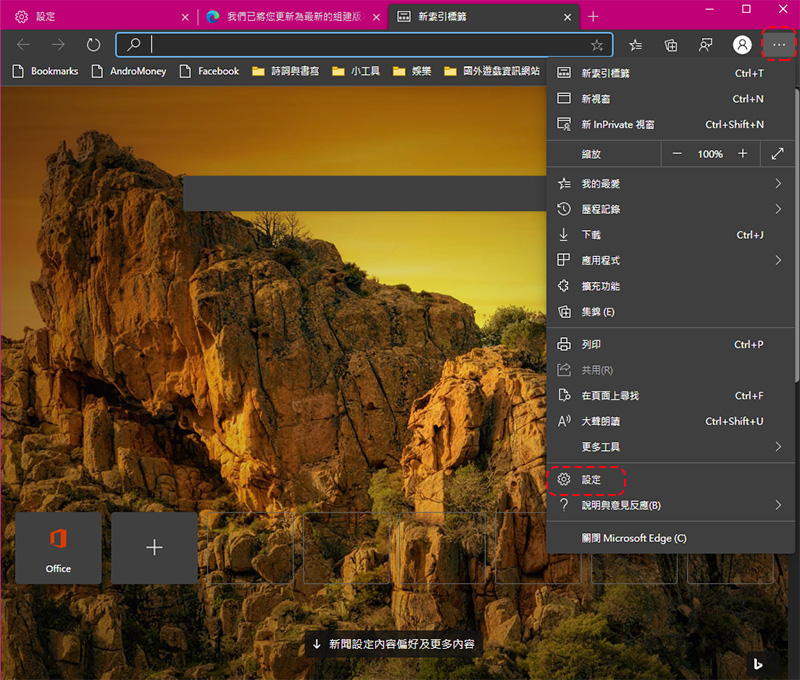This screenshot has height=680, width=800.
Task: Enter full screen using zoom arrow icon
Action: tap(777, 154)
